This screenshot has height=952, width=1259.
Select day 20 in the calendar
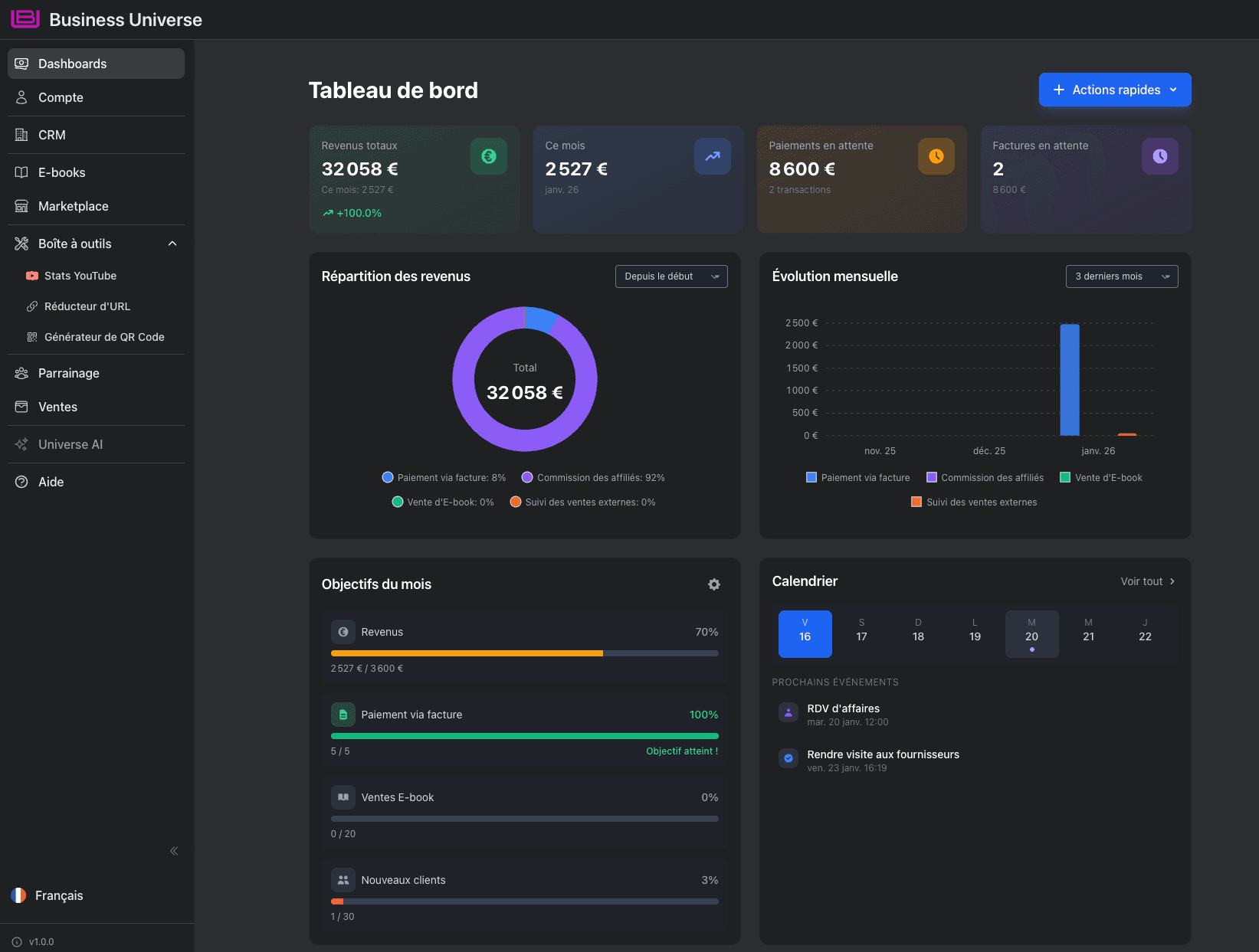click(x=1031, y=634)
